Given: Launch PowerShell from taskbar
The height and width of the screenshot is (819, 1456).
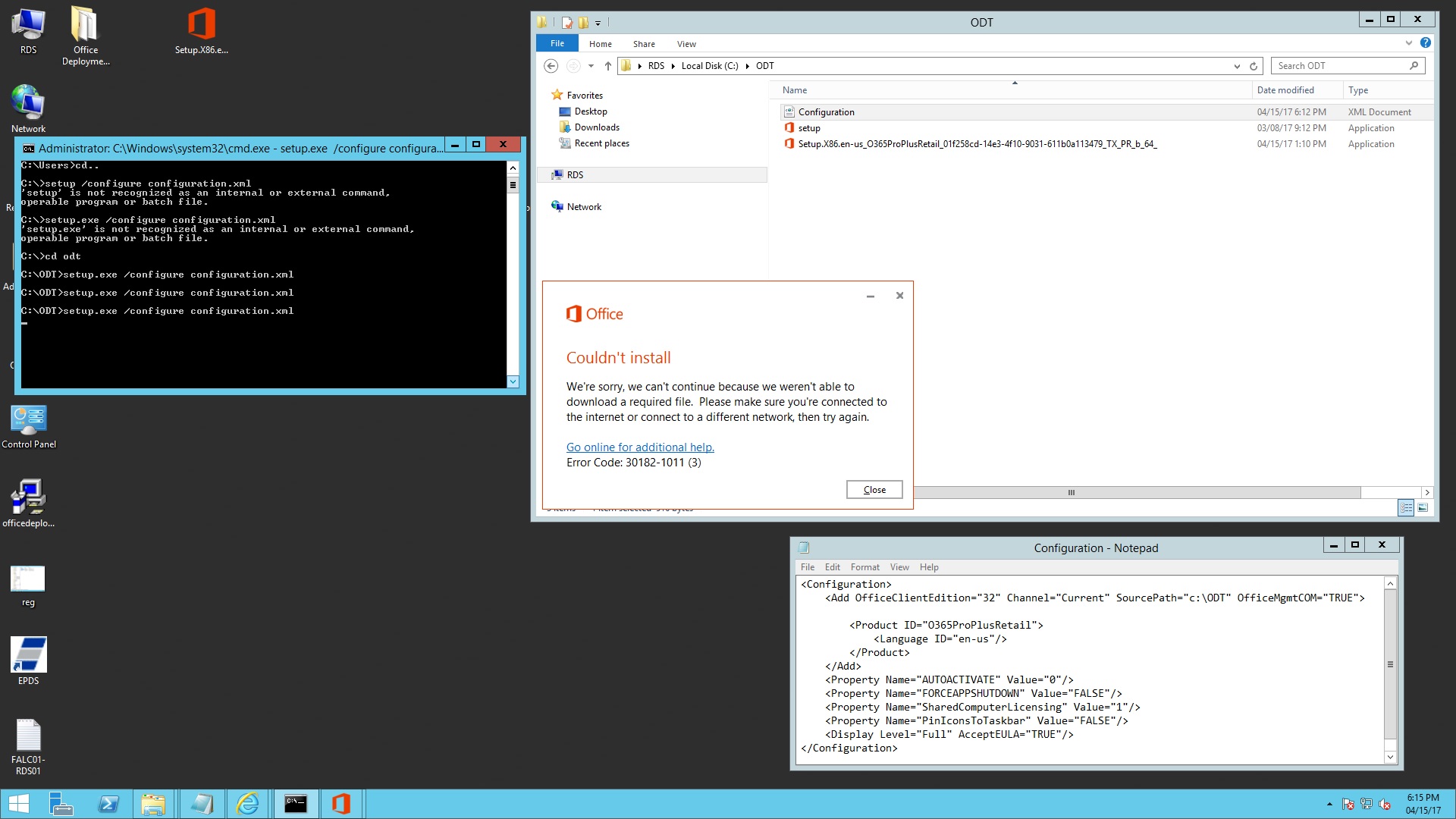Looking at the screenshot, I should pyautogui.click(x=108, y=804).
